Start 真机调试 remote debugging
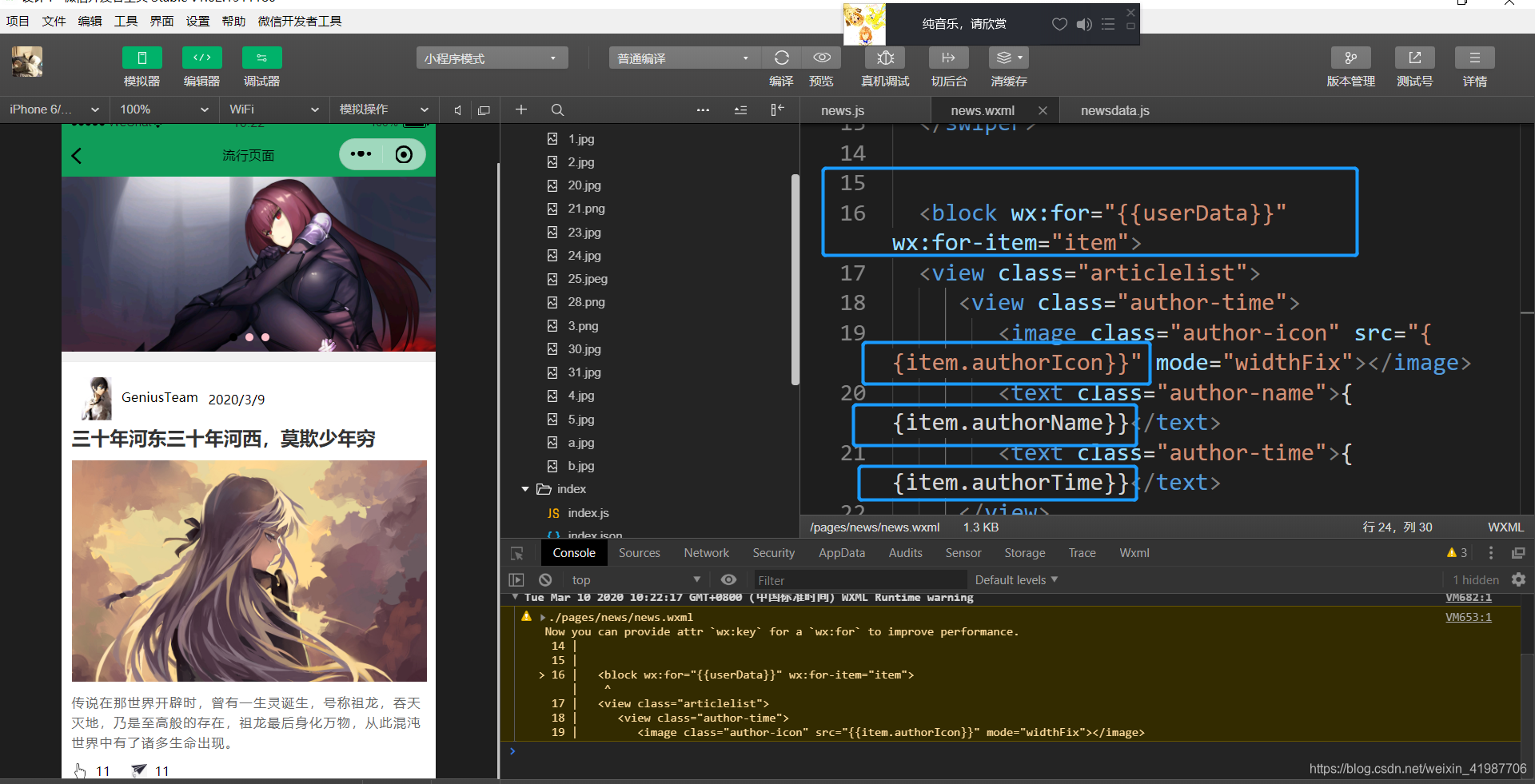The width and height of the screenshot is (1535, 784). point(885,58)
